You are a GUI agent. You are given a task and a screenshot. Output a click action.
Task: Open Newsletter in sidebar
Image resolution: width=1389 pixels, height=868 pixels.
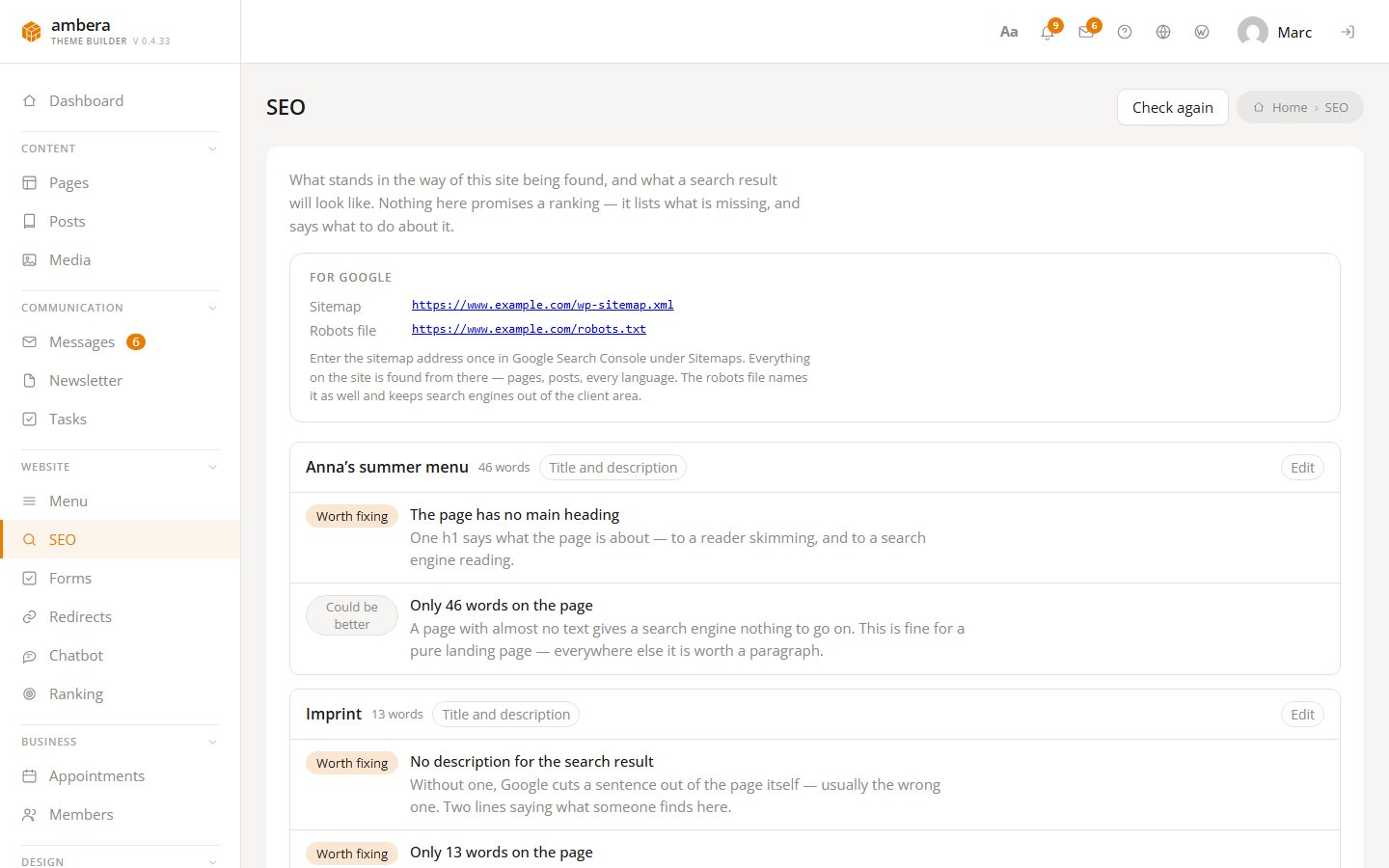click(121, 380)
